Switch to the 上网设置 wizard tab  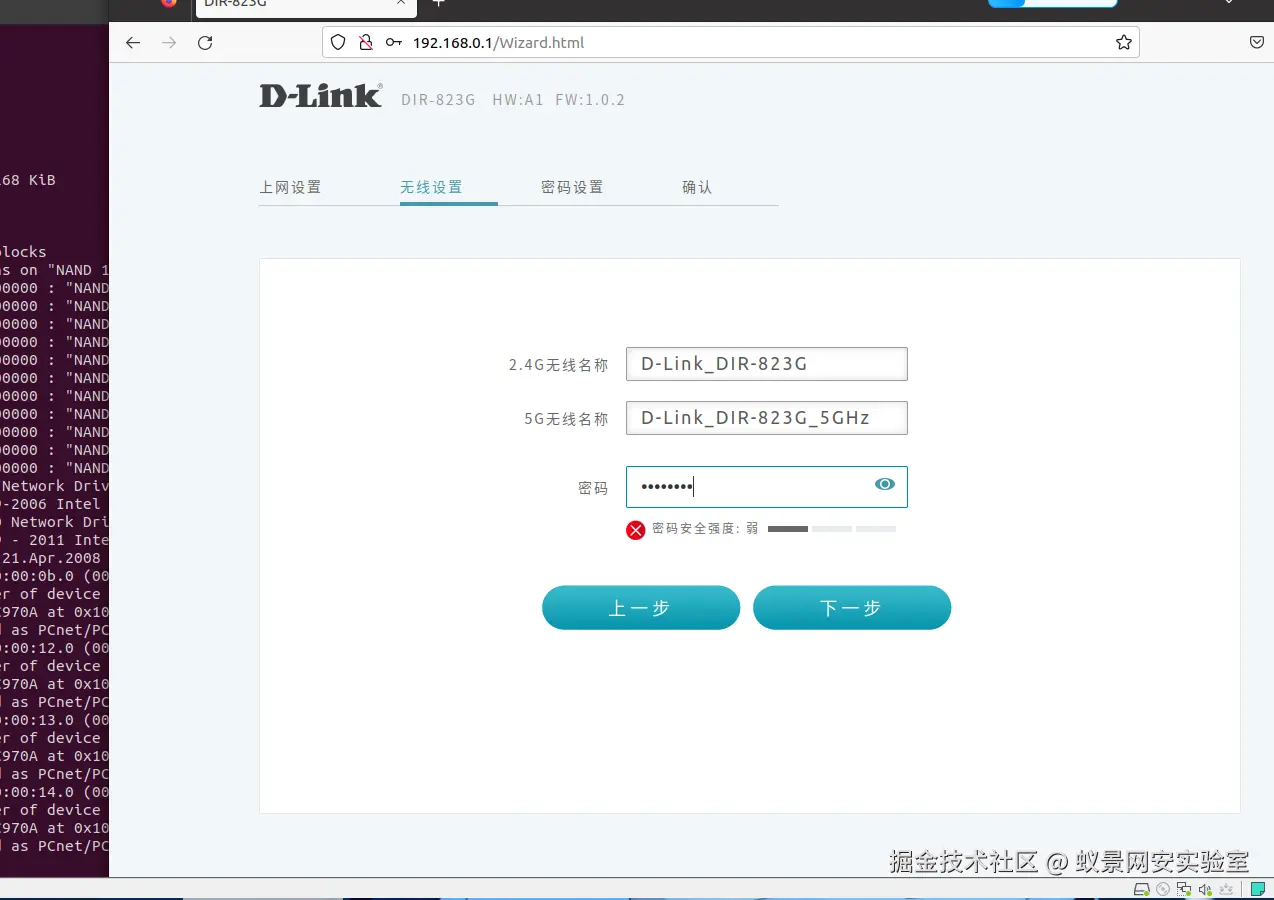point(290,187)
